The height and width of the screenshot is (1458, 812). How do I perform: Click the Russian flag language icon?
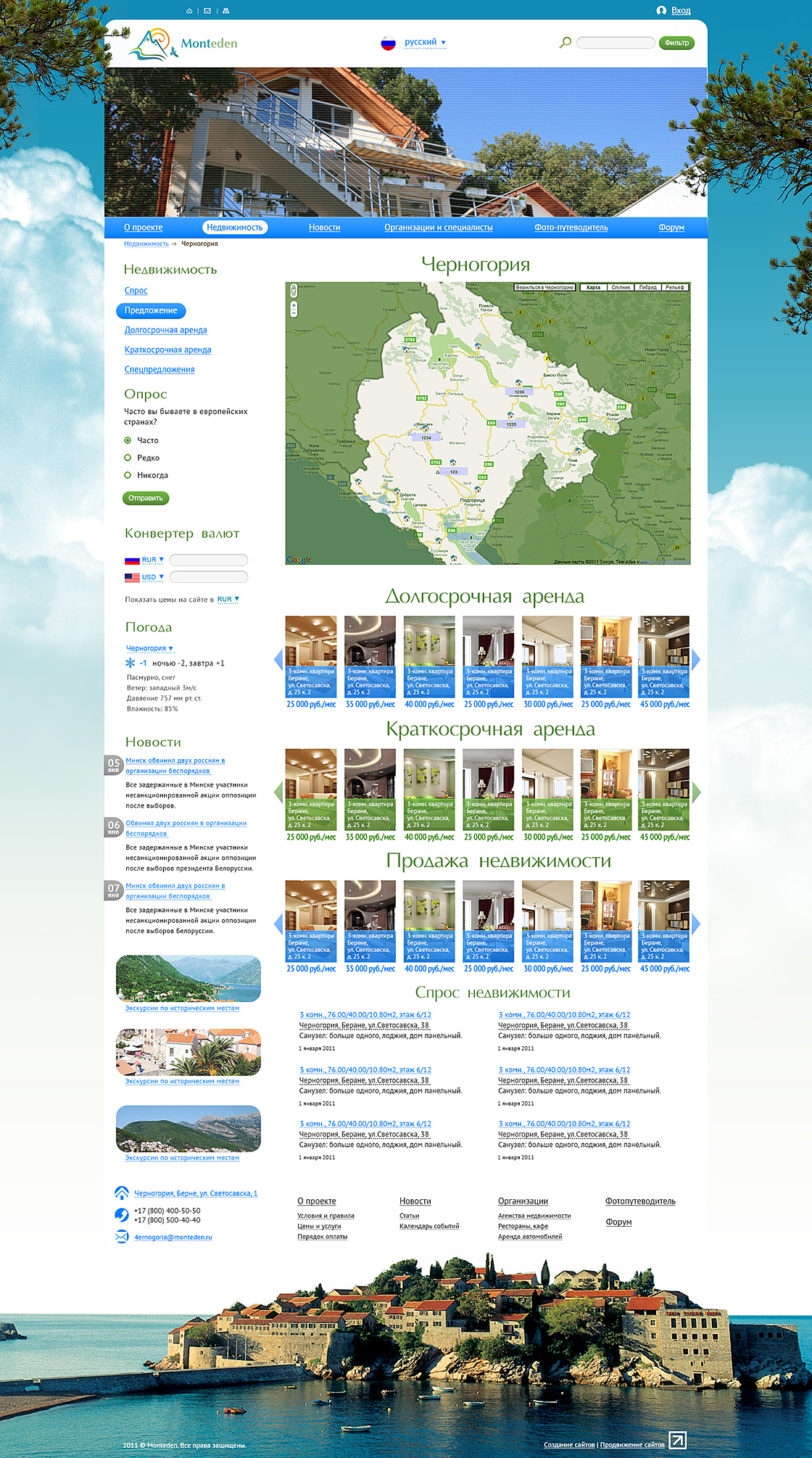pyautogui.click(x=389, y=44)
